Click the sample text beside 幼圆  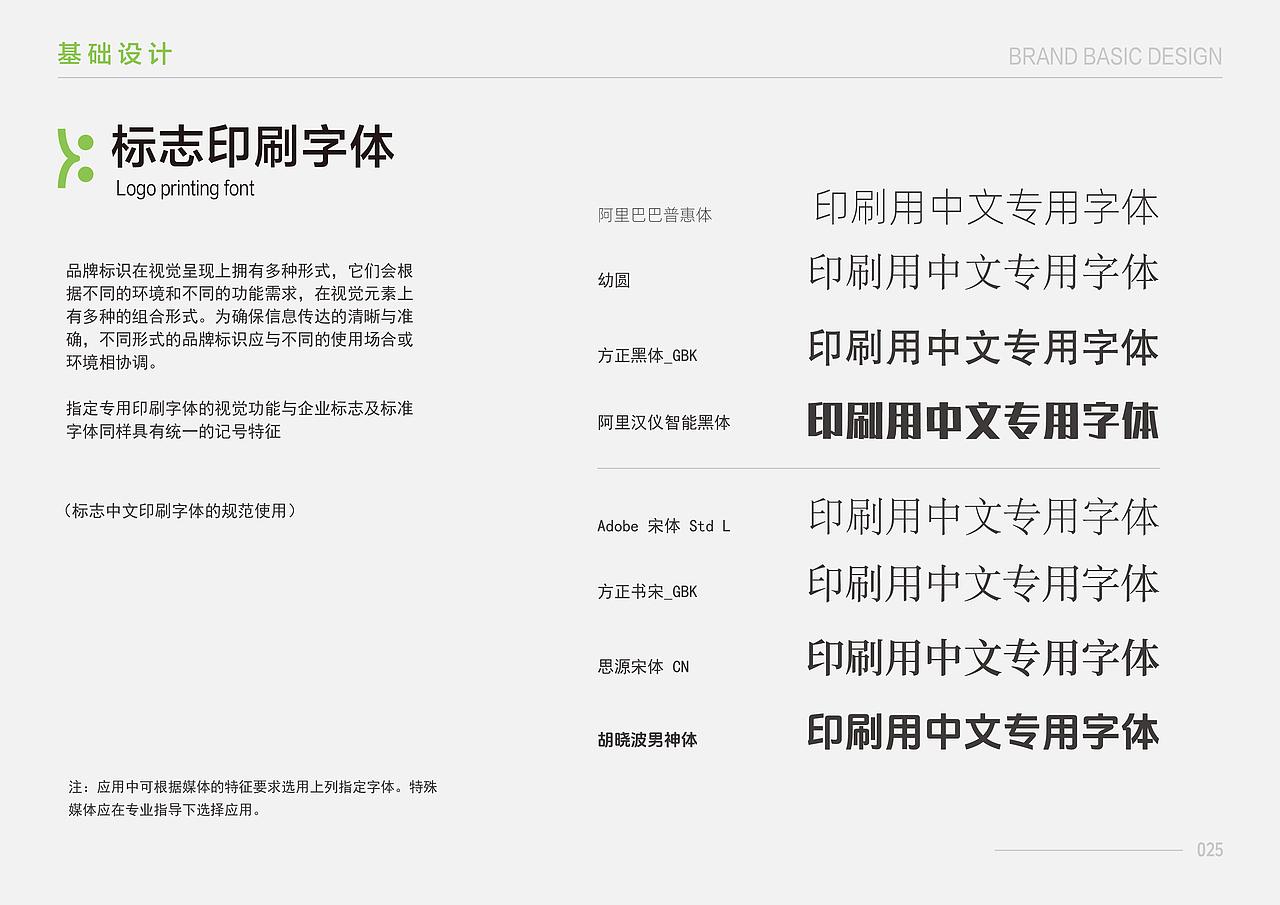coord(984,273)
